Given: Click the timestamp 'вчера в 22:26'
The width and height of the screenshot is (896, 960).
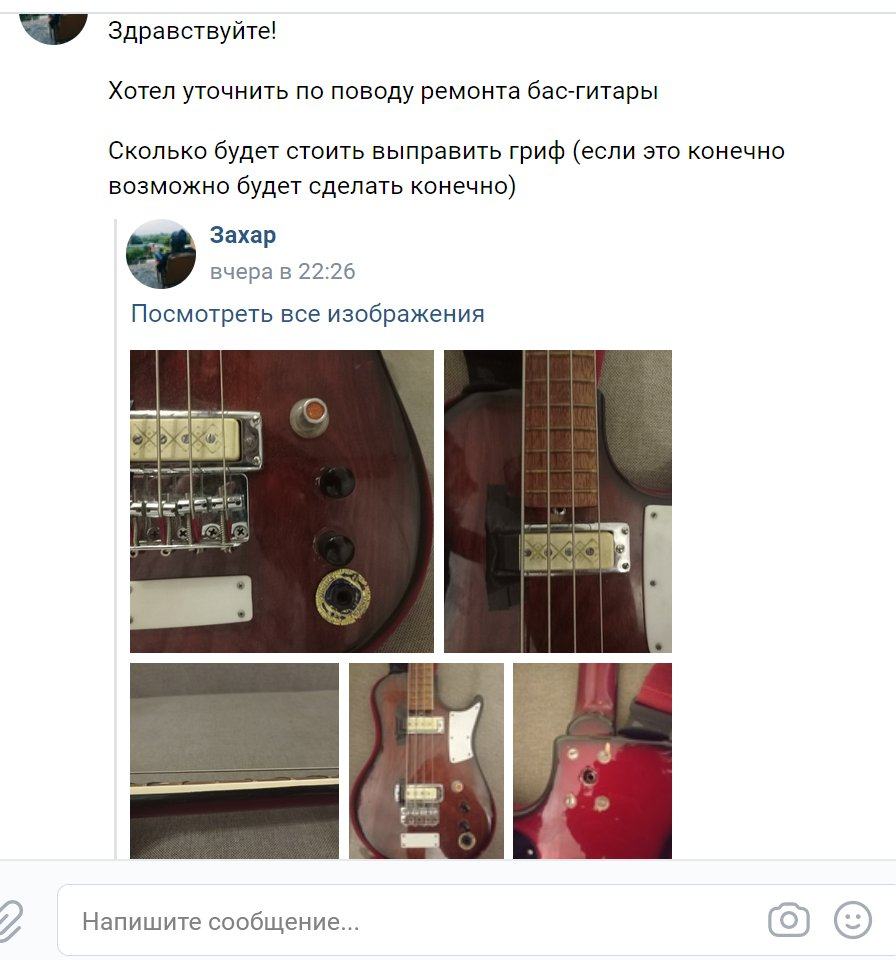Looking at the screenshot, I should tap(282, 271).
